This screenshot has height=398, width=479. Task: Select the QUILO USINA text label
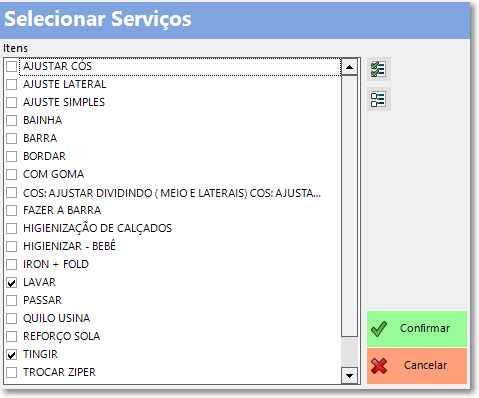(x=57, y=318)
